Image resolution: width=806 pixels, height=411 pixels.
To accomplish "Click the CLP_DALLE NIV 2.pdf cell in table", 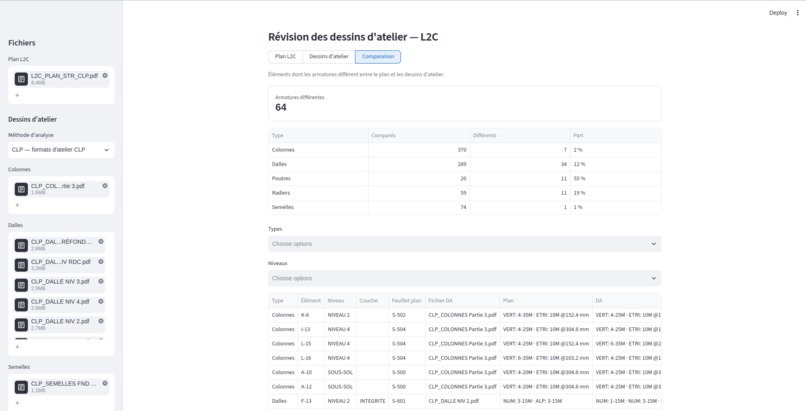I will click(462, 401).
